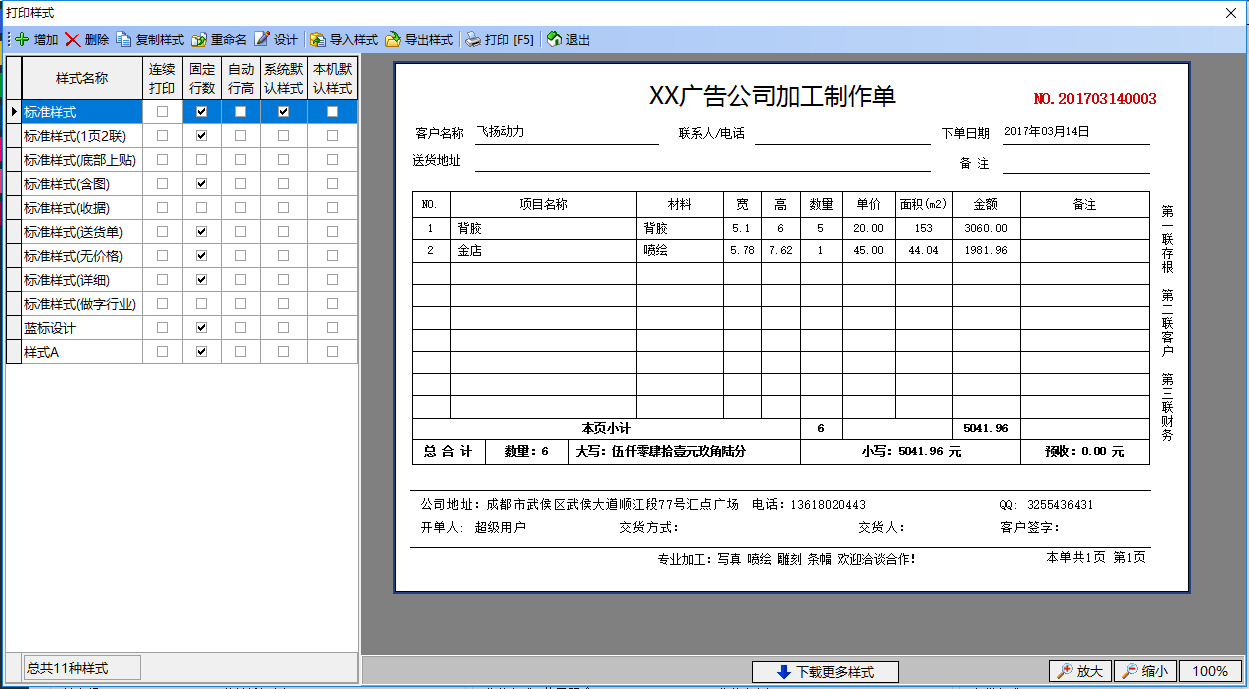This screenshot has height=689, width=1249.
Task: Uncheck fixed rows for 标准样式(含图)
Action: (202, 184)
